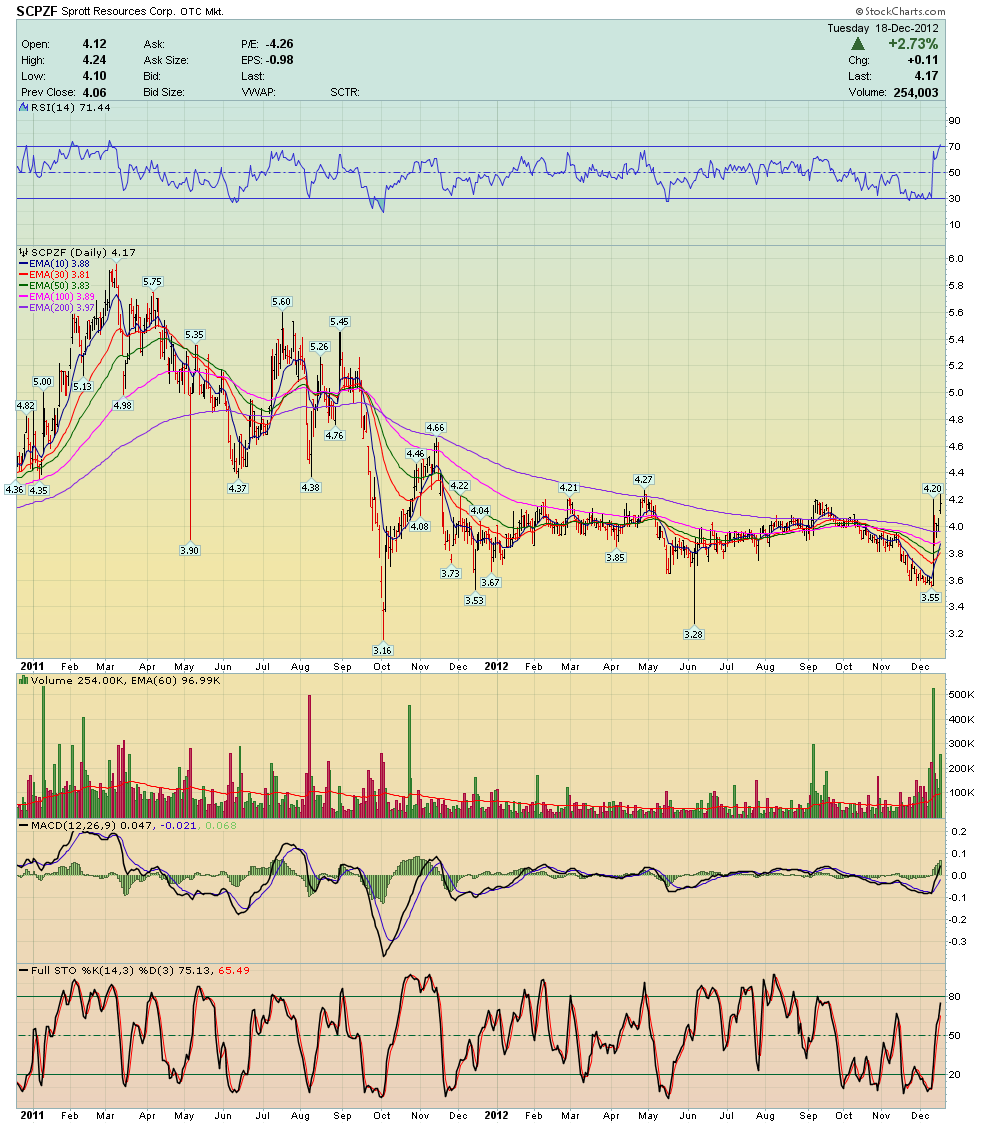Click the 3.28 June low label
990x1124 pixels.
693,634
